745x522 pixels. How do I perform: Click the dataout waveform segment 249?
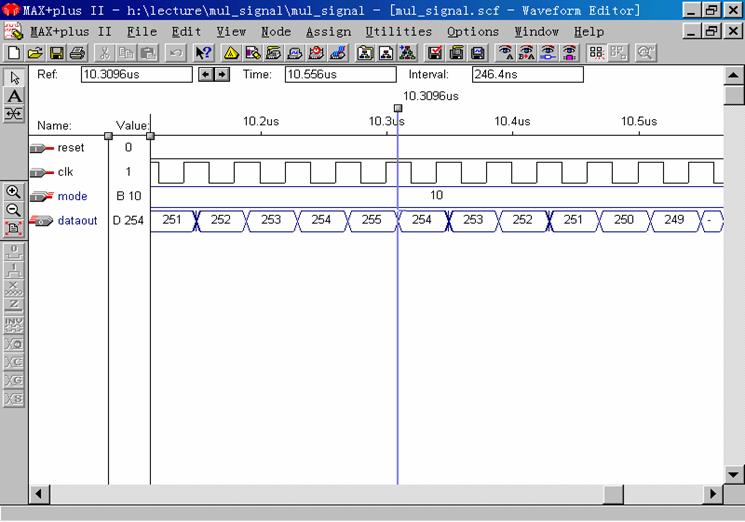674,220
